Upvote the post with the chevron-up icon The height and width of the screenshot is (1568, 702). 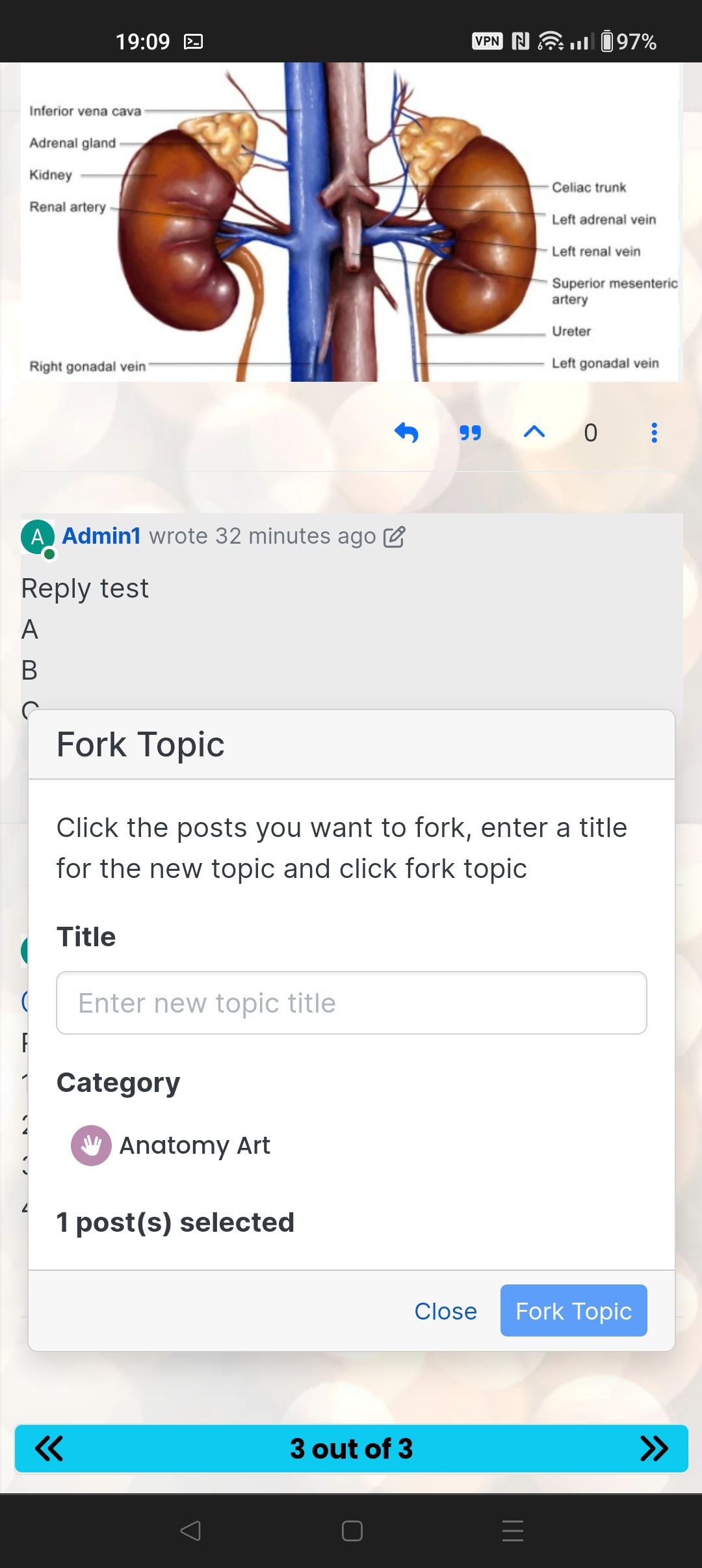pos(534,432)
